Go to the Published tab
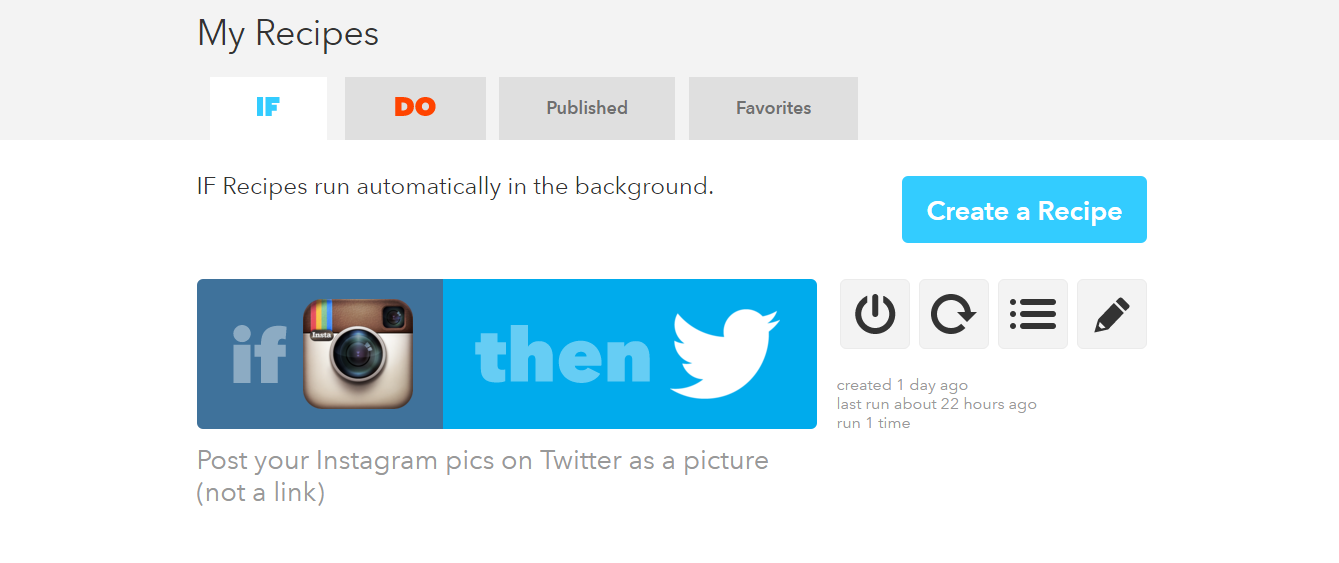The image size is (1339, 563). (x=587, y=108)
